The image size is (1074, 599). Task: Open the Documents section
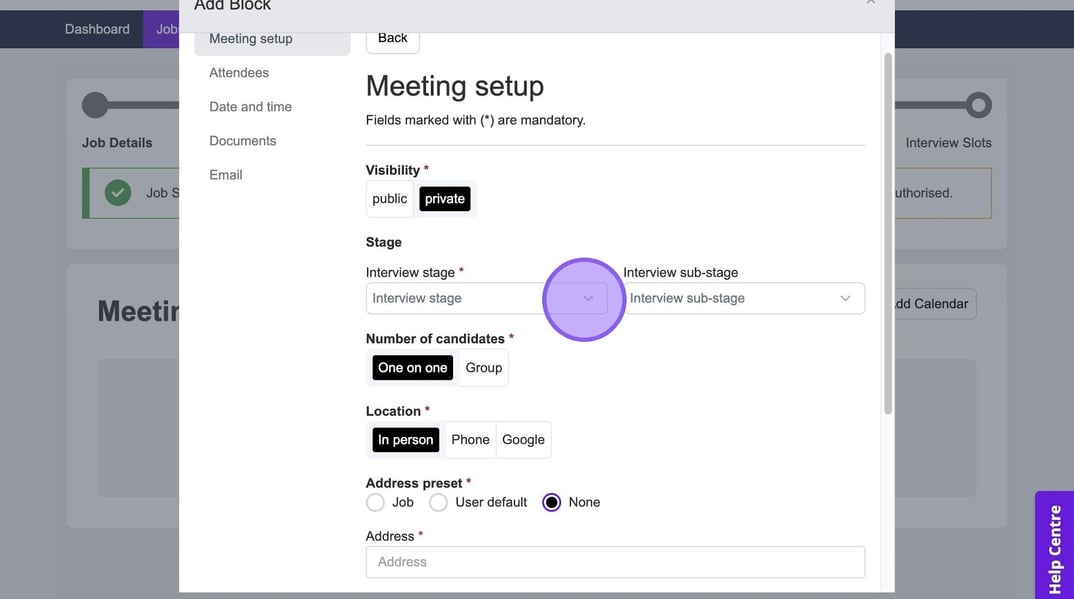click(242, 141)
